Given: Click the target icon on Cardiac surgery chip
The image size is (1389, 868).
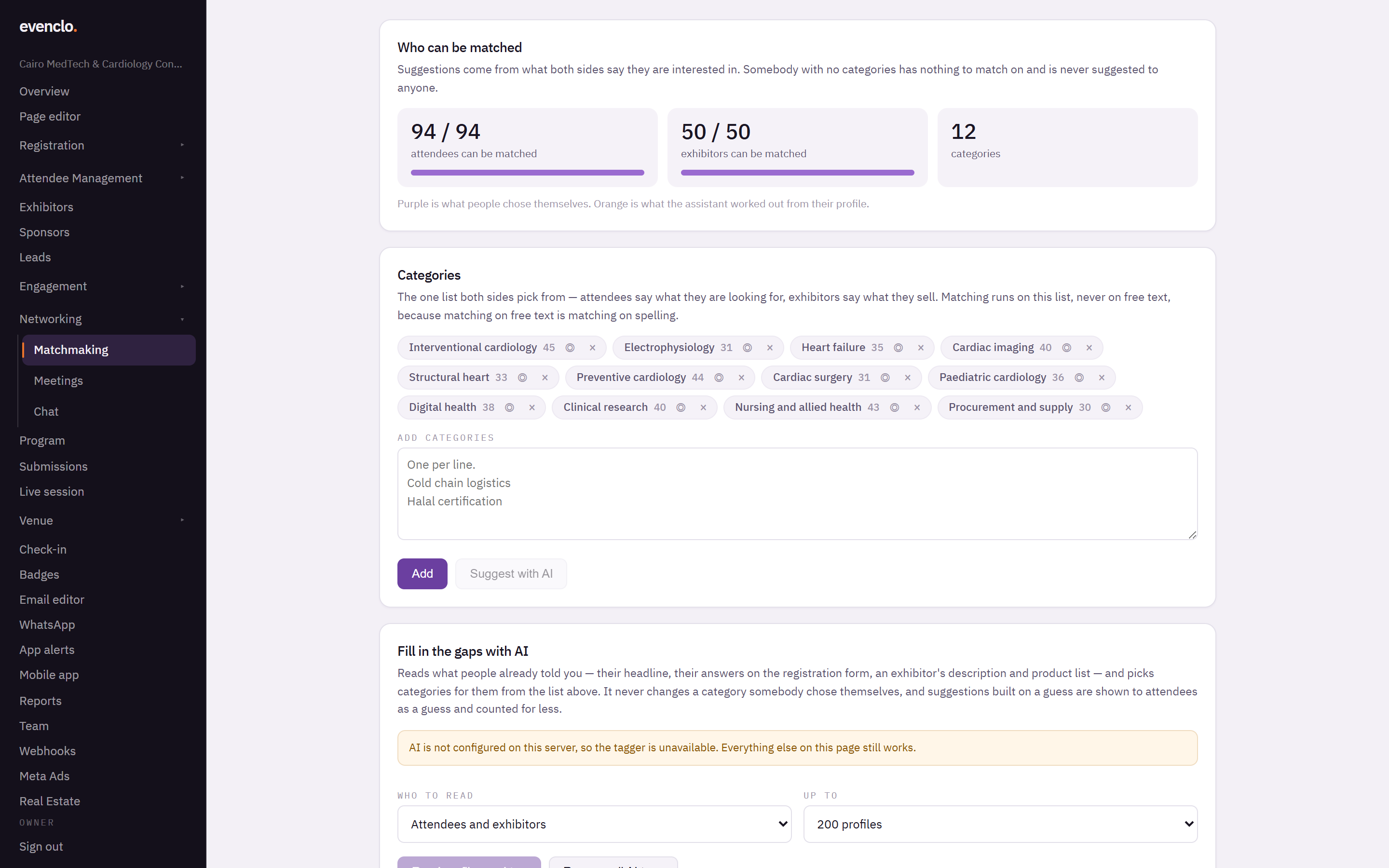Looking at the screenshot, I should click(885, 378).
